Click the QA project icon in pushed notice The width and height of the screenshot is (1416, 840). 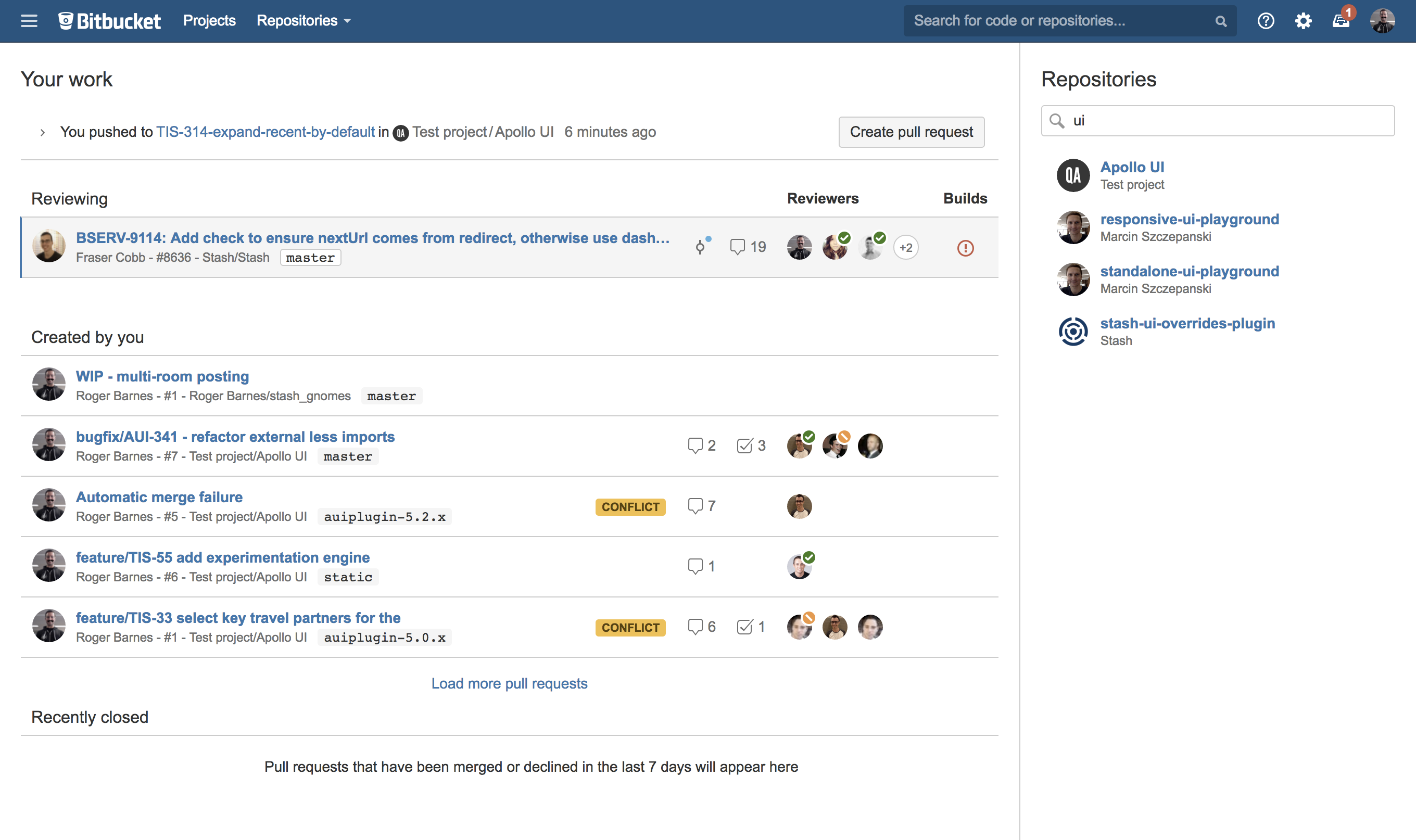click(x=400, y=133)
